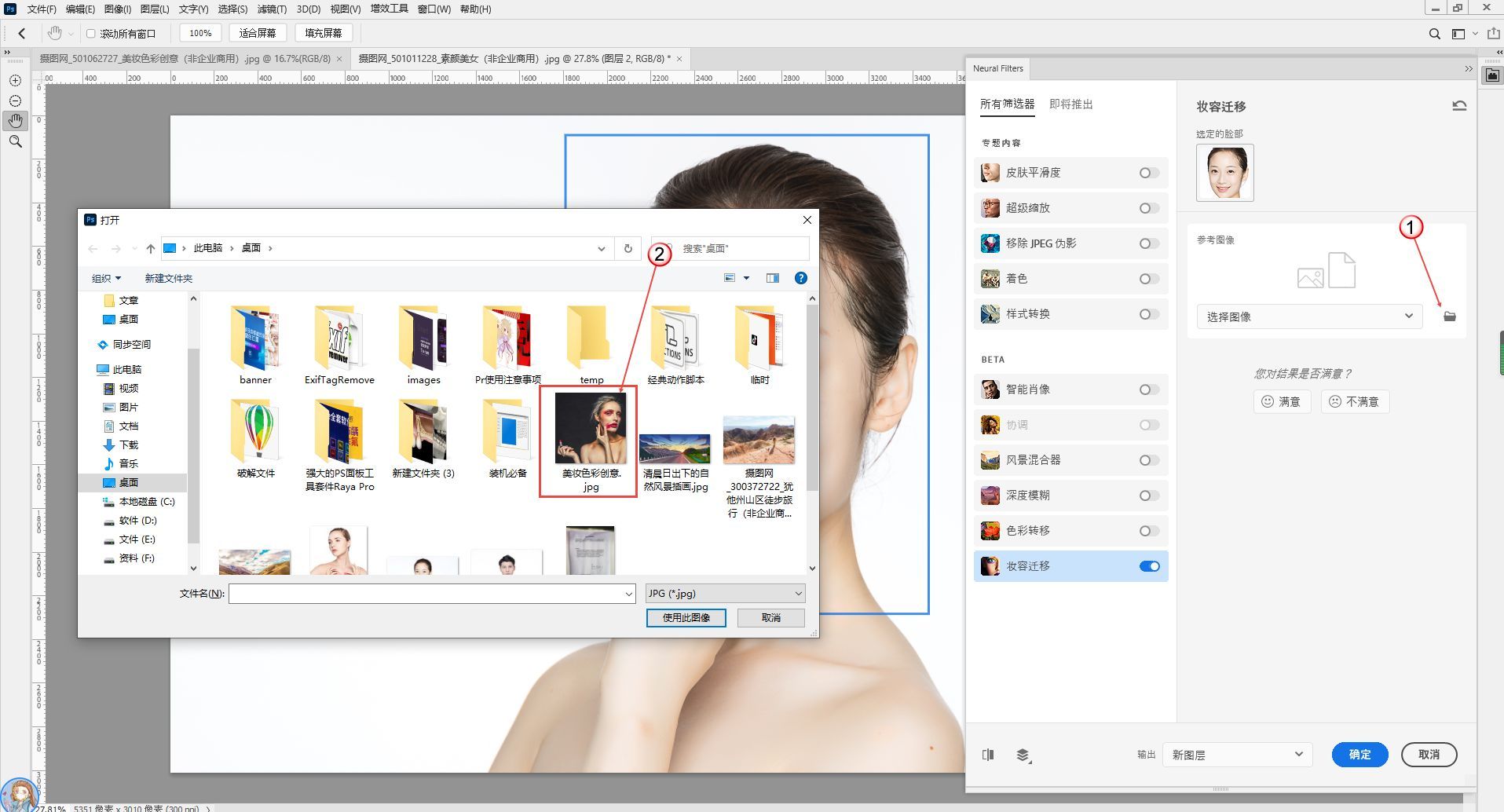Switch to the 即将推出 tab
This screenshot has width=1504, height=812.
click(x=1070, y=104)
